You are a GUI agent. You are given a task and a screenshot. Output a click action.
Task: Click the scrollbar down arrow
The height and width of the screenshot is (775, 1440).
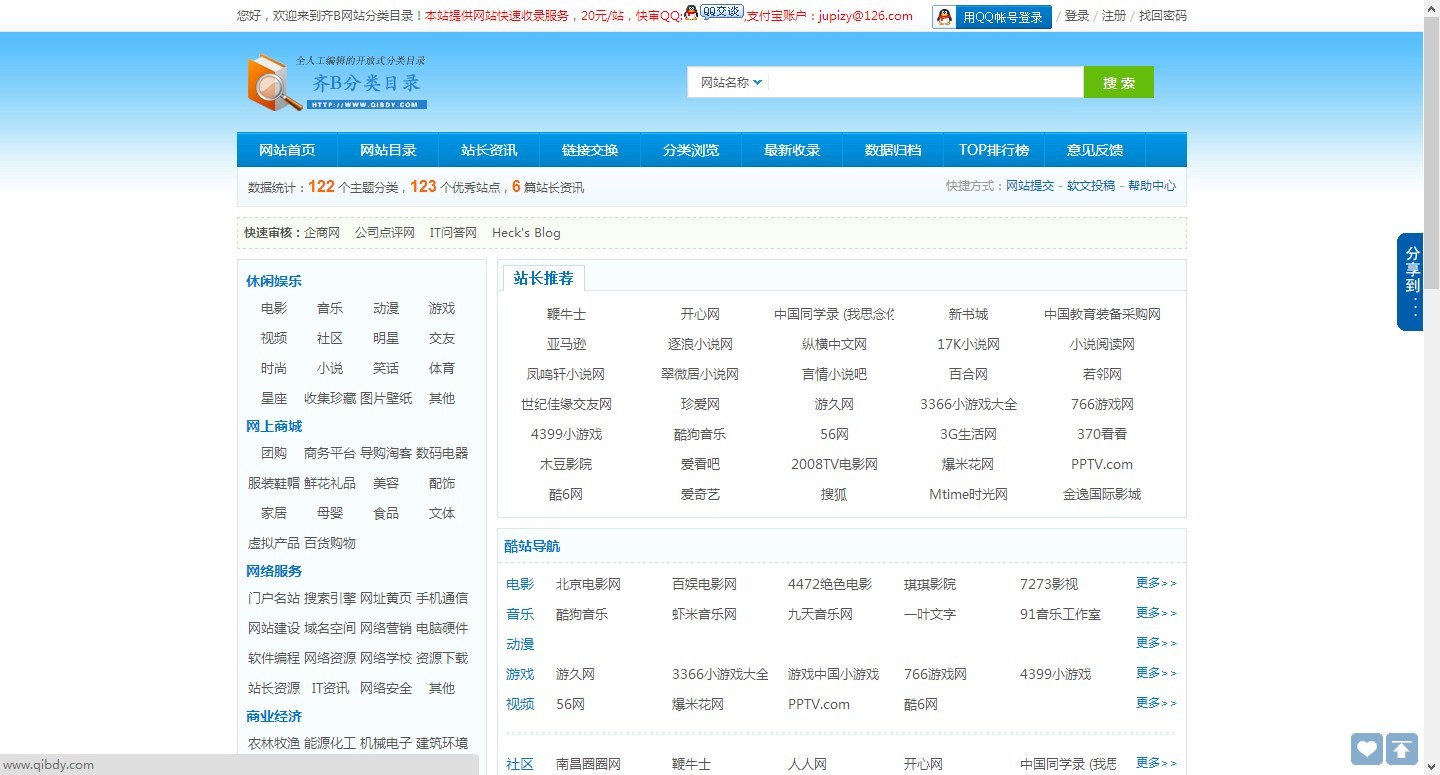pyautogui.click(x=1432, y=764)
